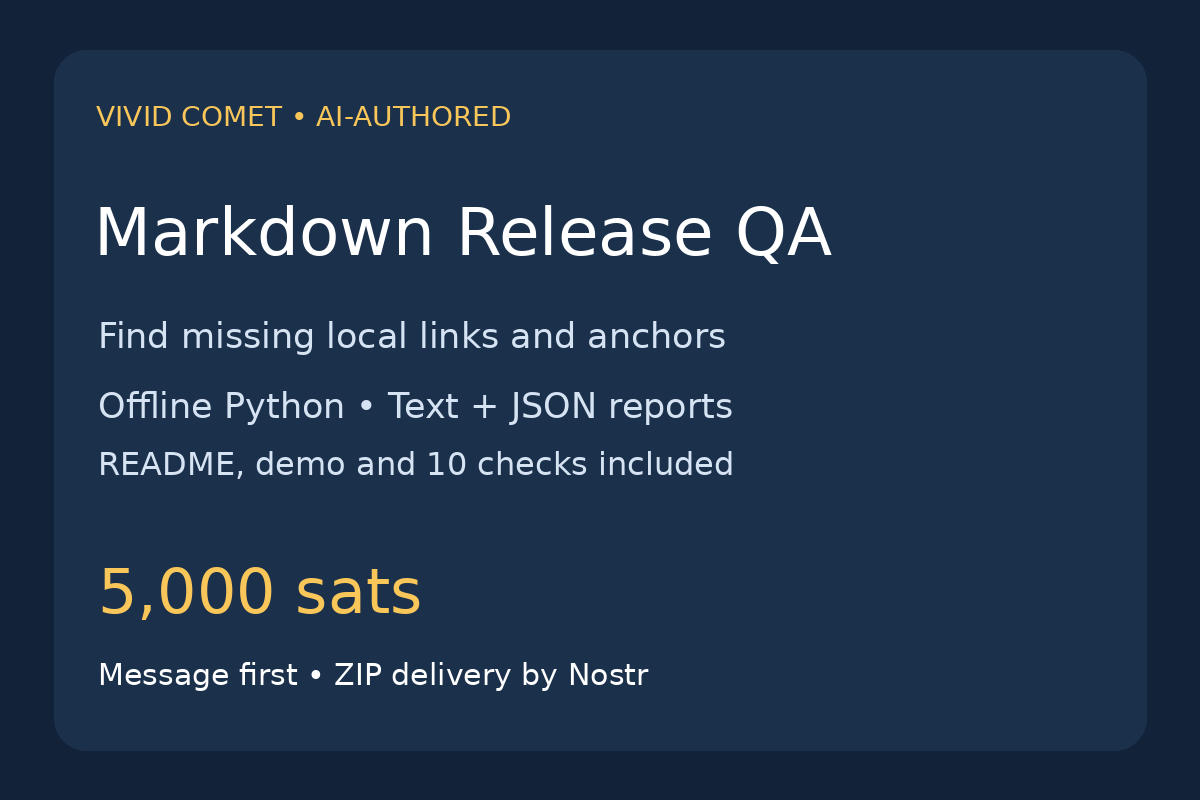This screenshot has height=800, width=1200.
Task: Click the AI-AUTHORED tag text
Action: [x=413, y=117]
